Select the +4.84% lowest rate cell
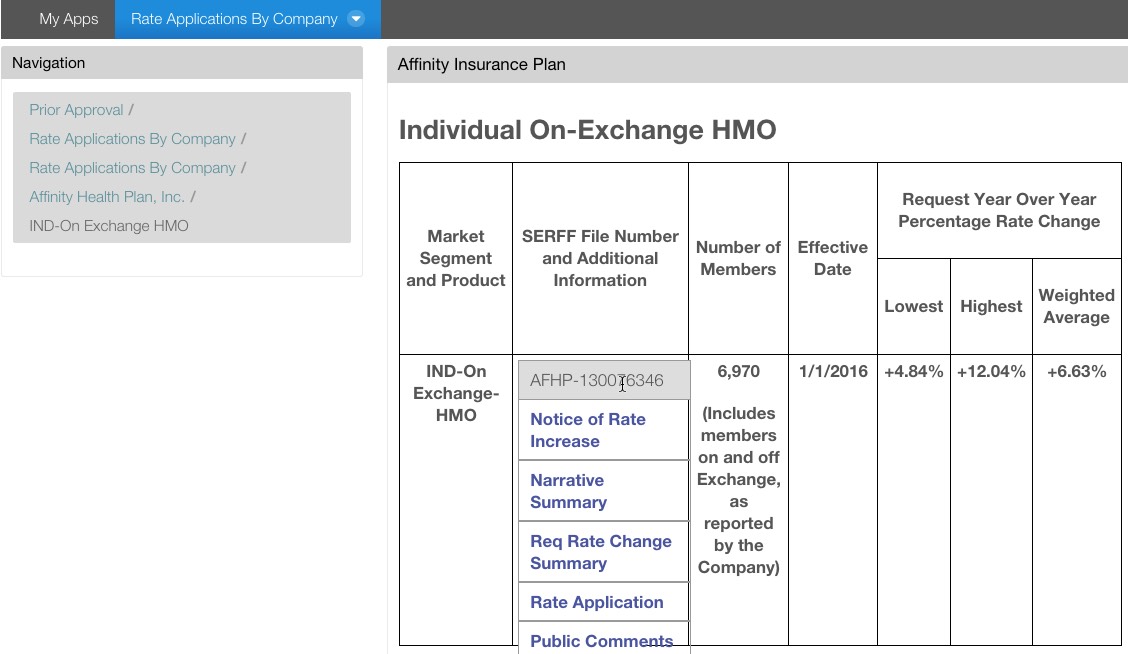1128x654 pixels. pos(913,372)
